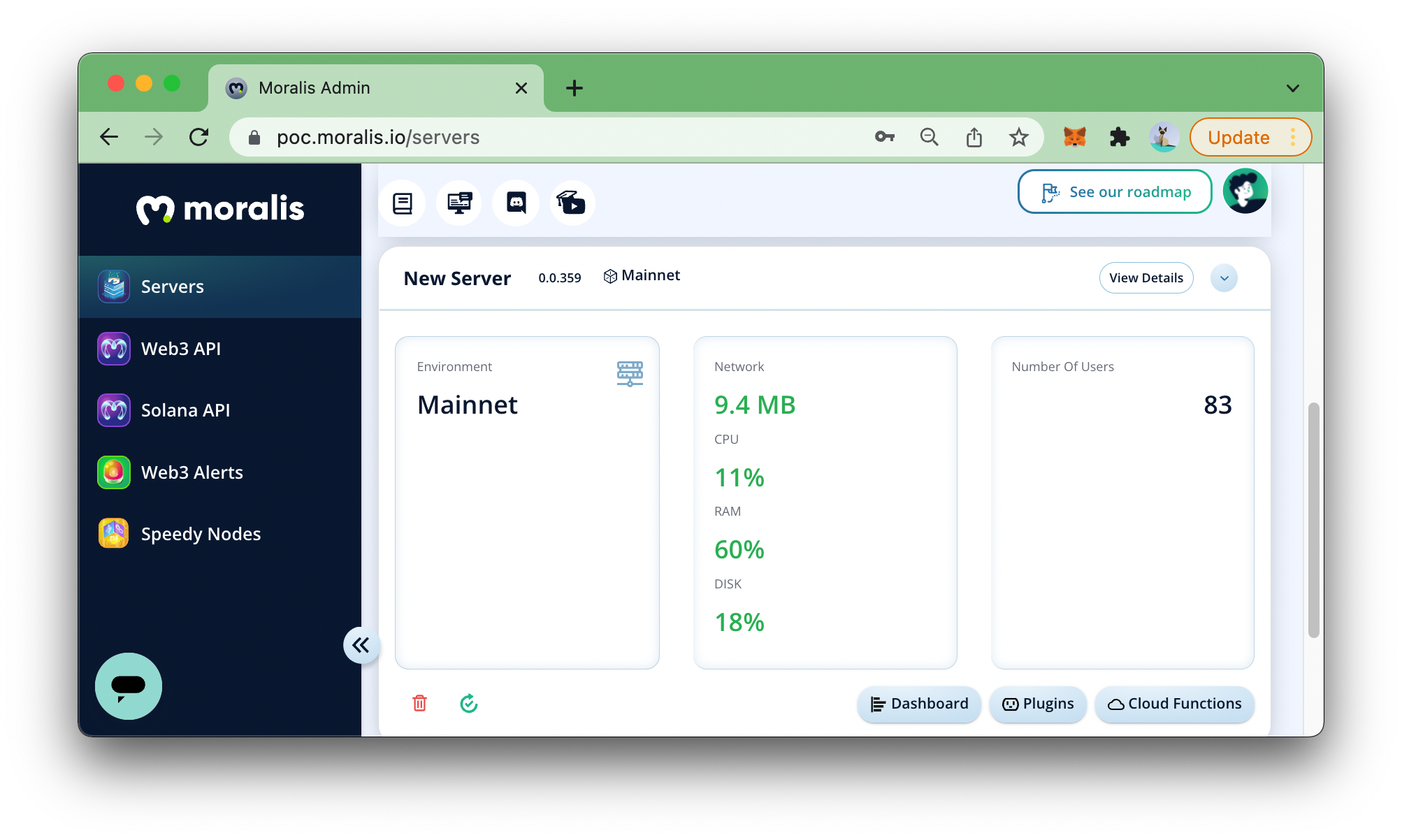Image resolution: width=1402 pixels, height=840 pixels.
Task: Click See our roadmap button
Action: (x=1115, y=191)
